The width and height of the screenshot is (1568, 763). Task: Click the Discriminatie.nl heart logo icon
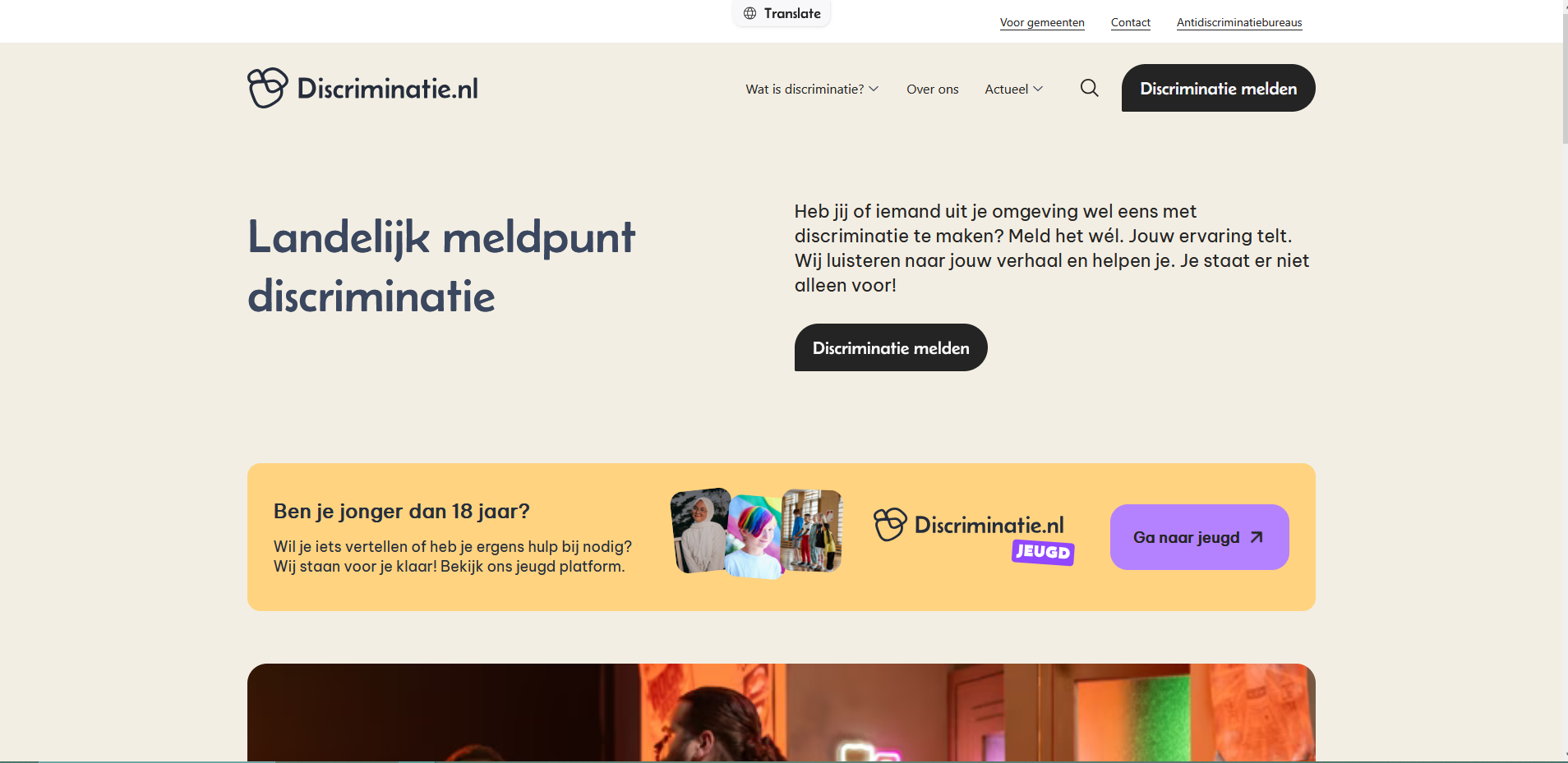tap(268, 88)
